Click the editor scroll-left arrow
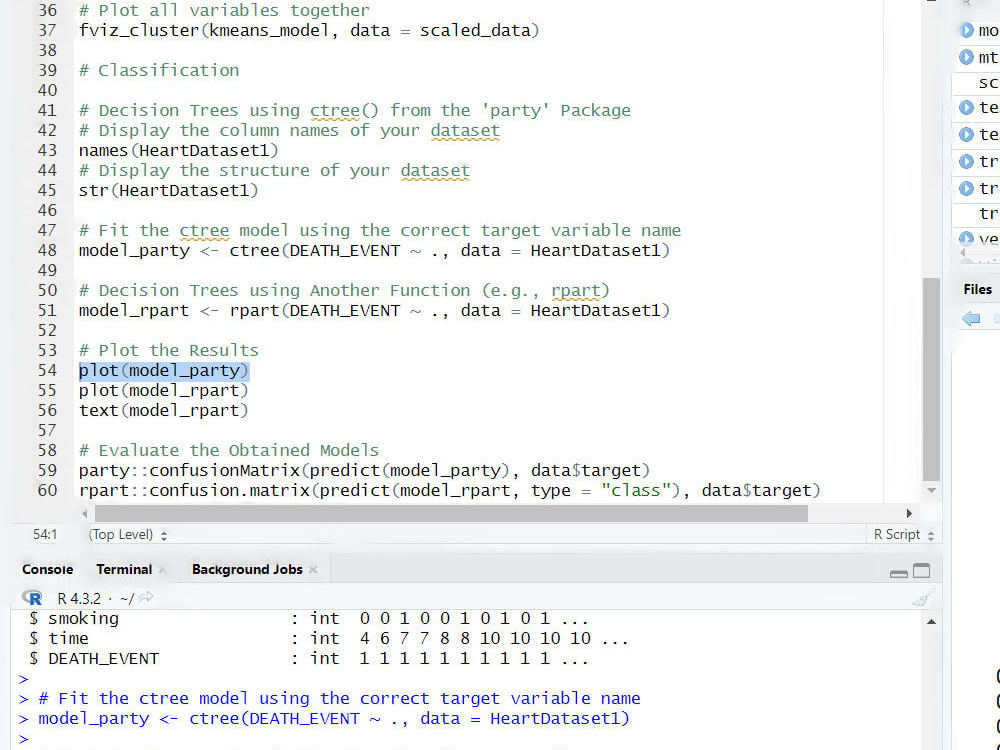The width and height of the screenshot is (1000, 750). pyautogui.click(x=85, y=513)
